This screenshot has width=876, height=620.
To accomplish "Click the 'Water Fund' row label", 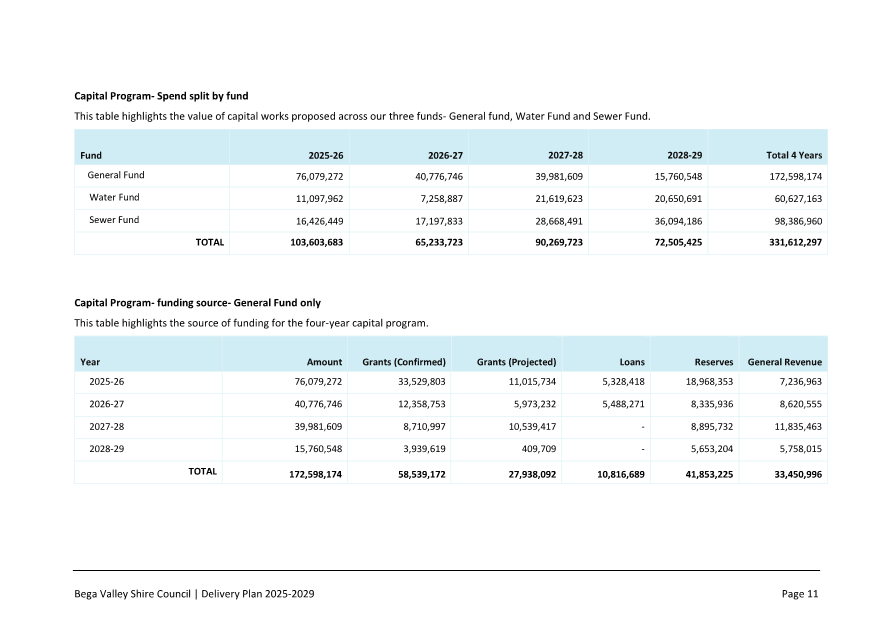I will point(114,197).
